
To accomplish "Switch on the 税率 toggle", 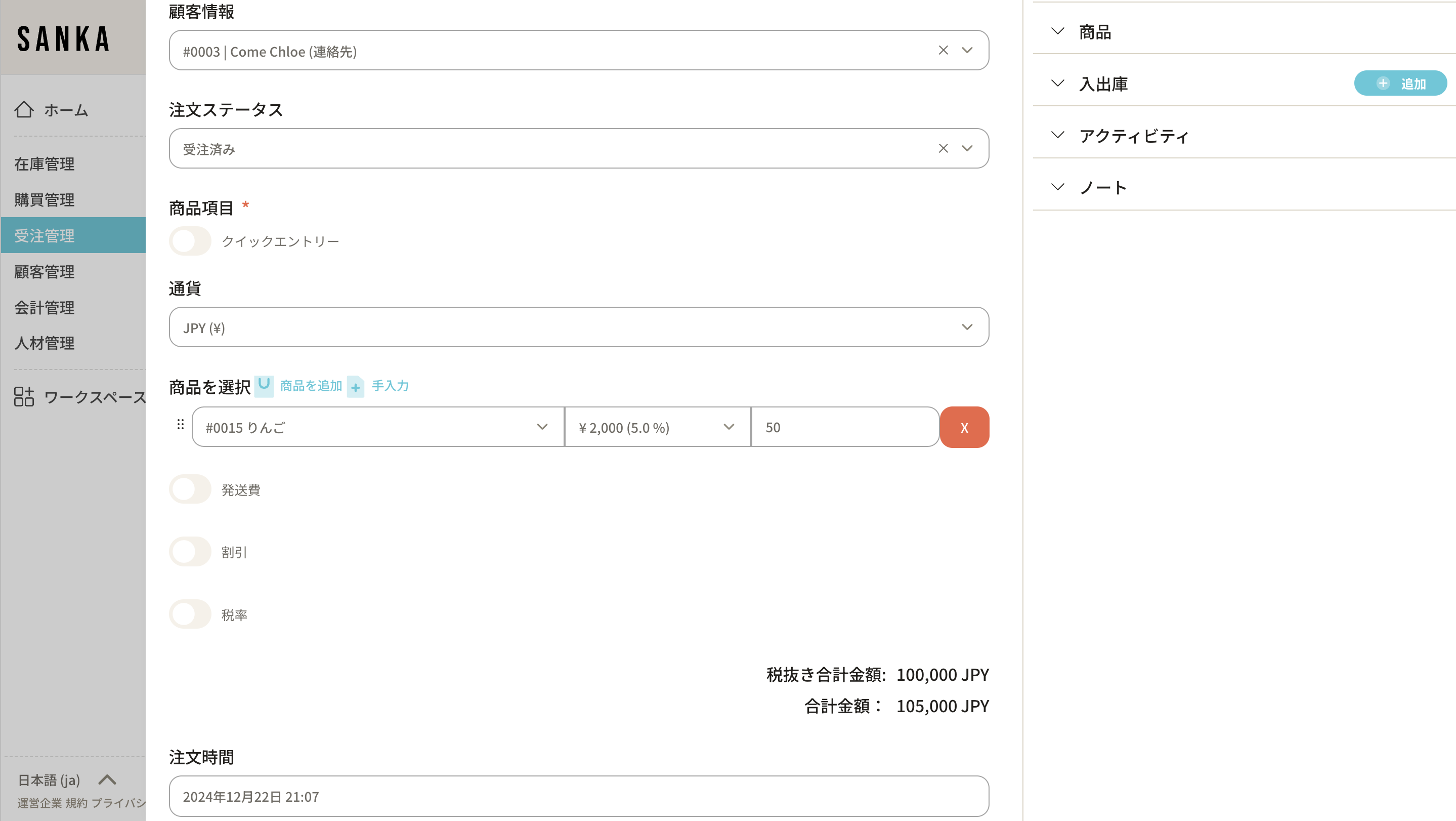I will (190, 614).
